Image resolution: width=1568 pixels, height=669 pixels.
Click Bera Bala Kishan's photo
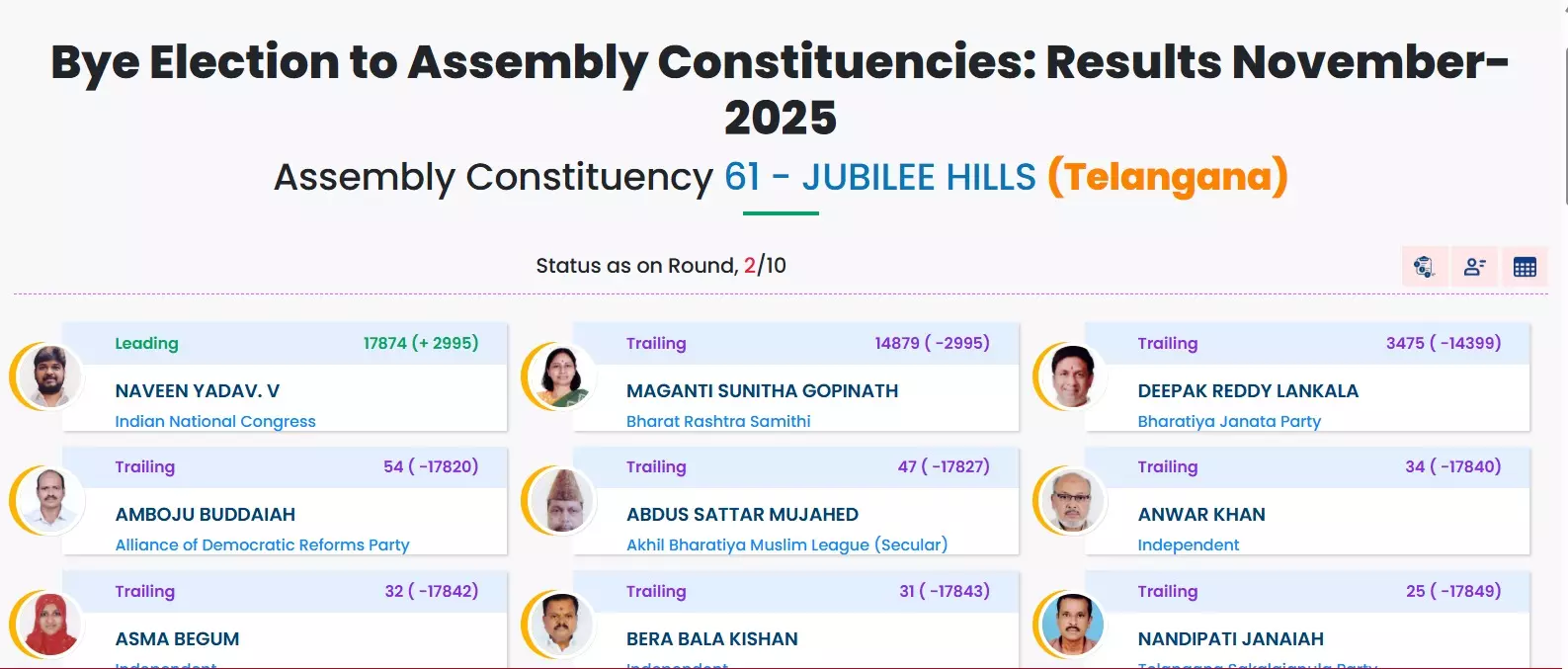tap(561, 625)
